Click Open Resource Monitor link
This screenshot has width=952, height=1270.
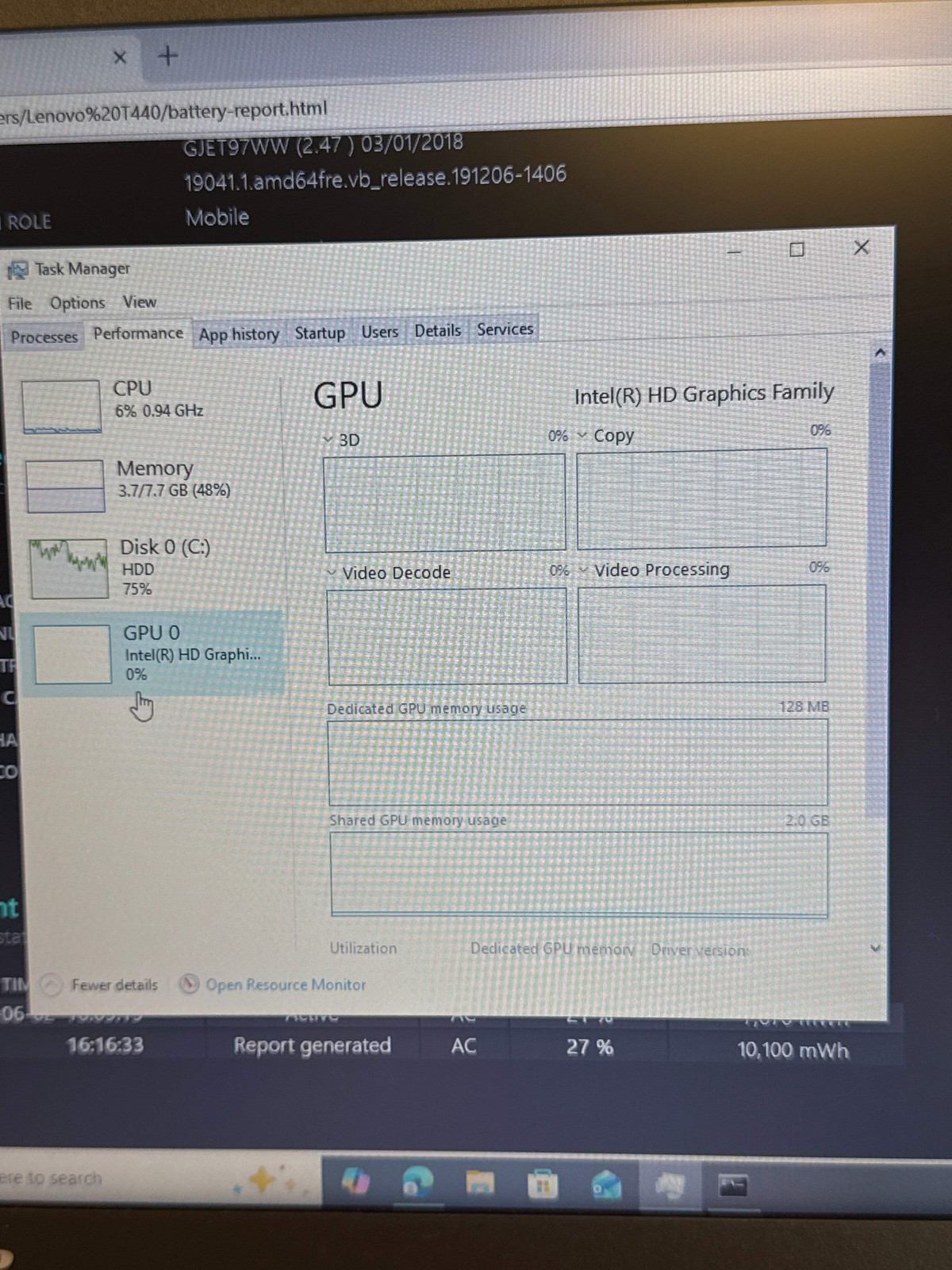tap(286, 985)
